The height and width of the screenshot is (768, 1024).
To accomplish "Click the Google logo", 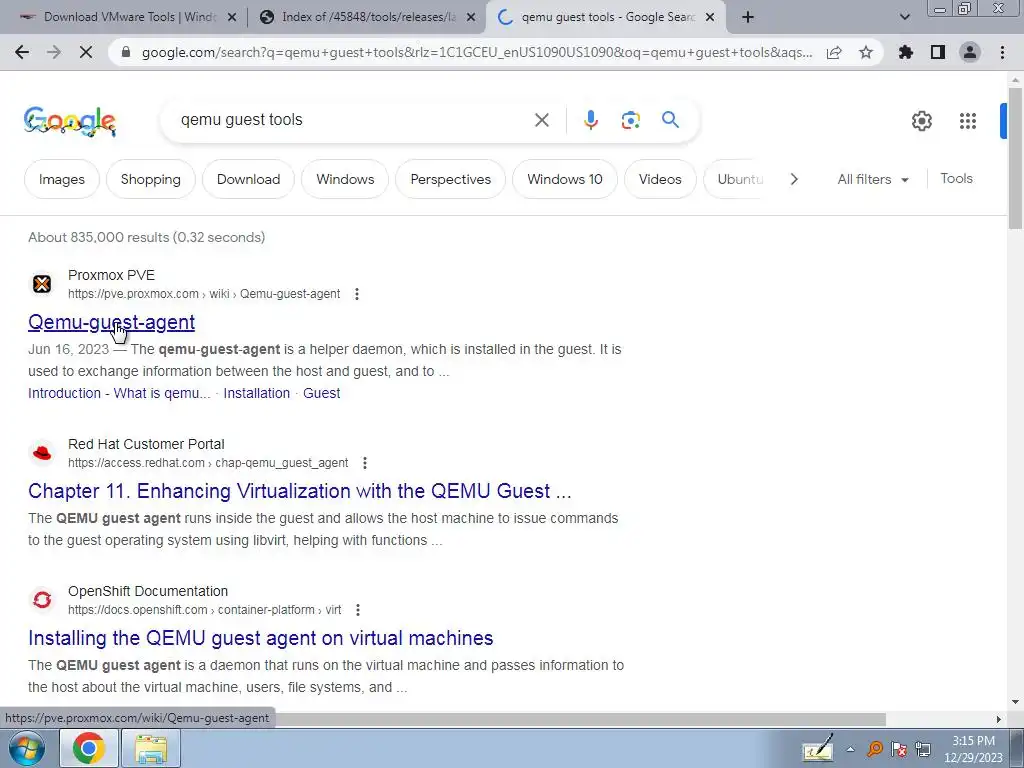I will pyautogui.click(x=70, y=121).
